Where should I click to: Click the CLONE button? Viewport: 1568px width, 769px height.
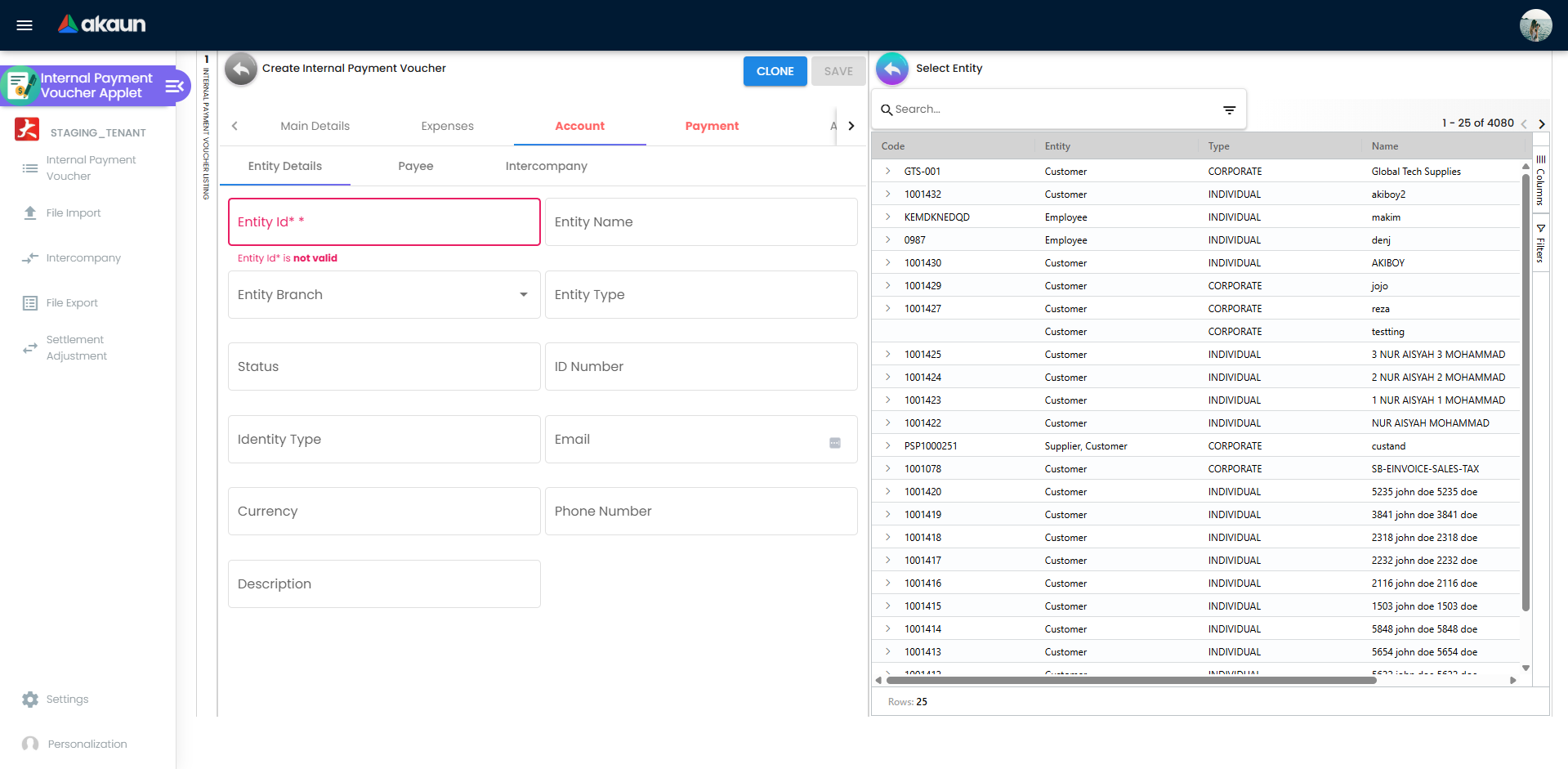point(775,71)
